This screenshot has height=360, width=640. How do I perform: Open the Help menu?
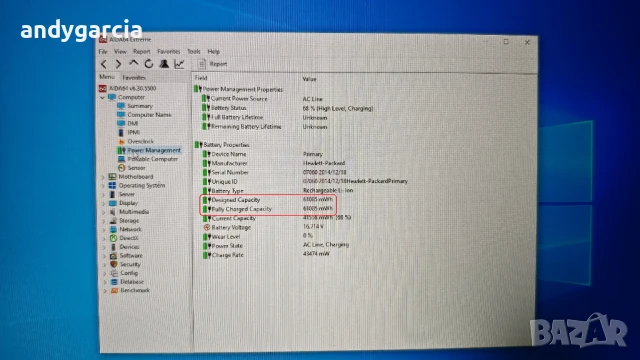[x=213, y=51]
